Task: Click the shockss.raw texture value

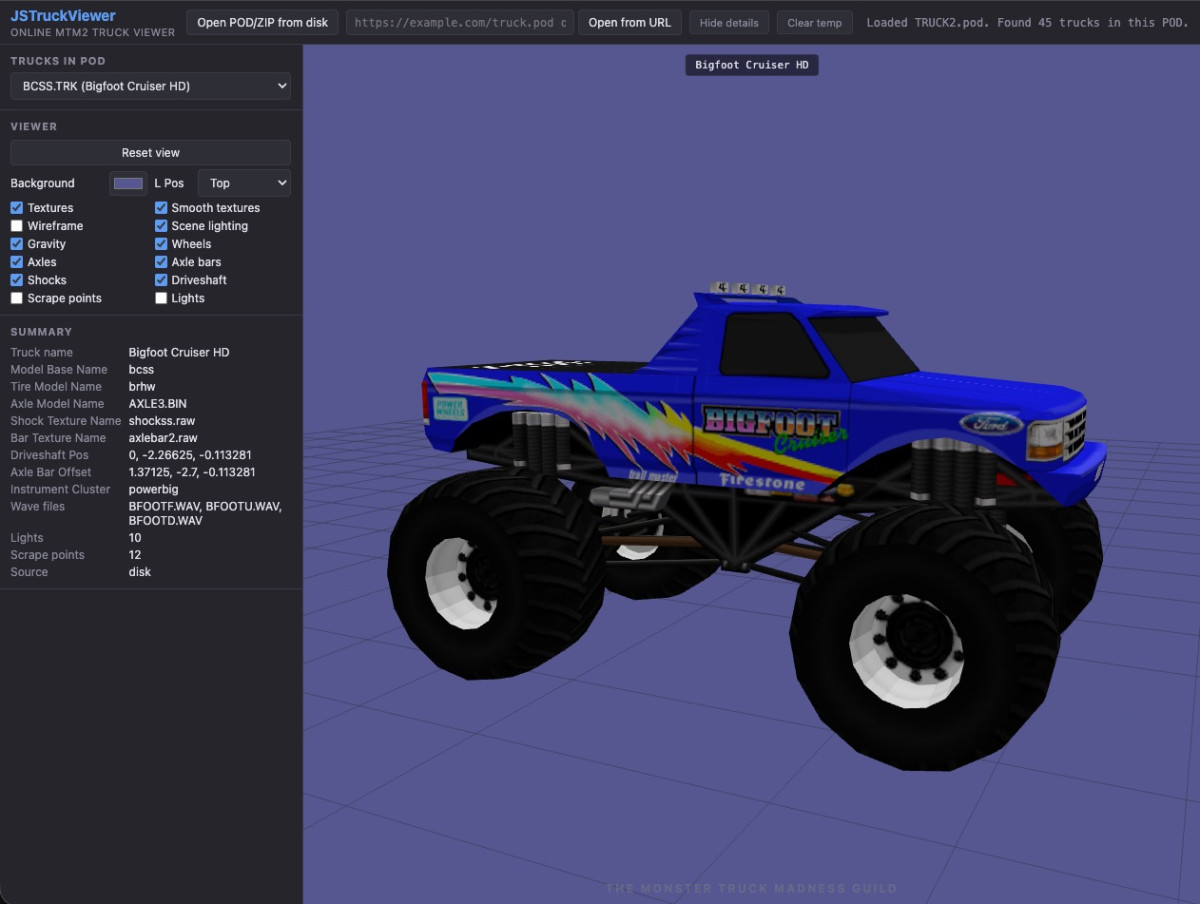Action: [x=162, y=421]
